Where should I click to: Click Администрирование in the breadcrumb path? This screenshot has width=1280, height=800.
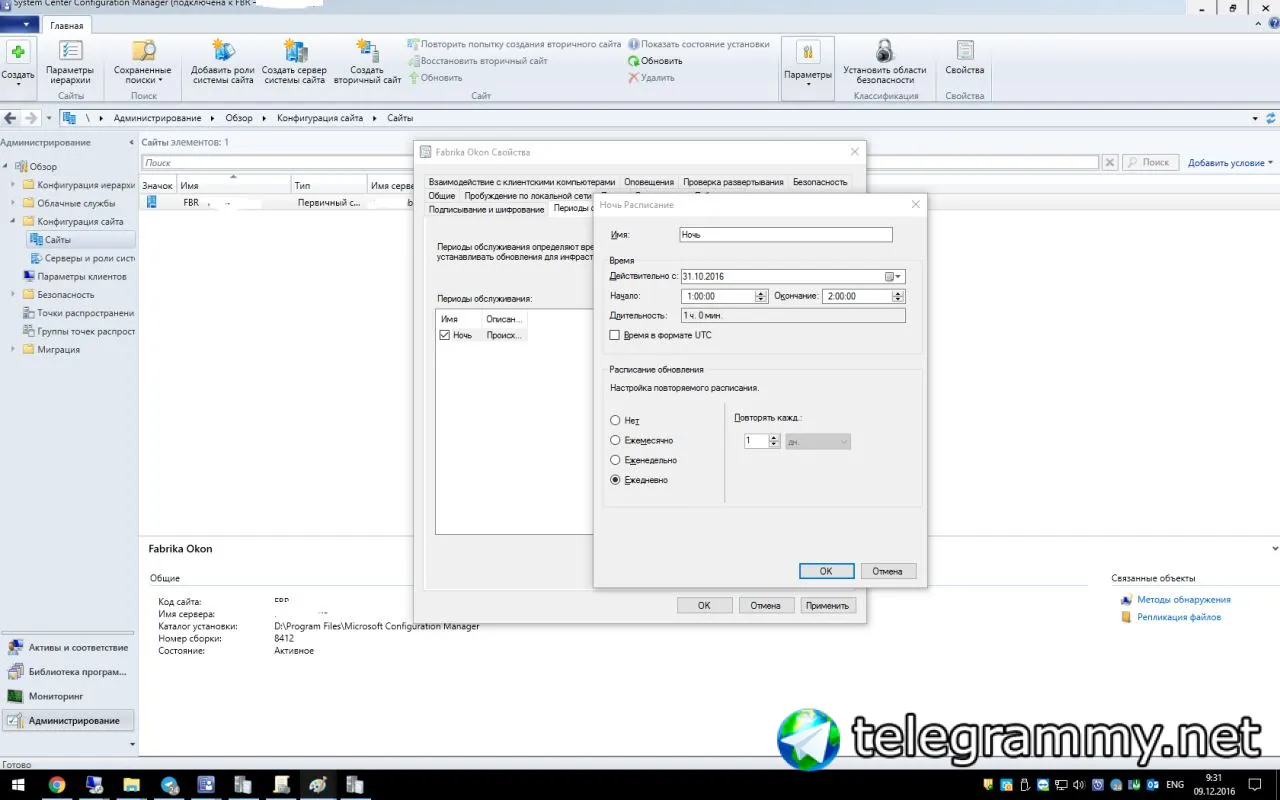157,118
